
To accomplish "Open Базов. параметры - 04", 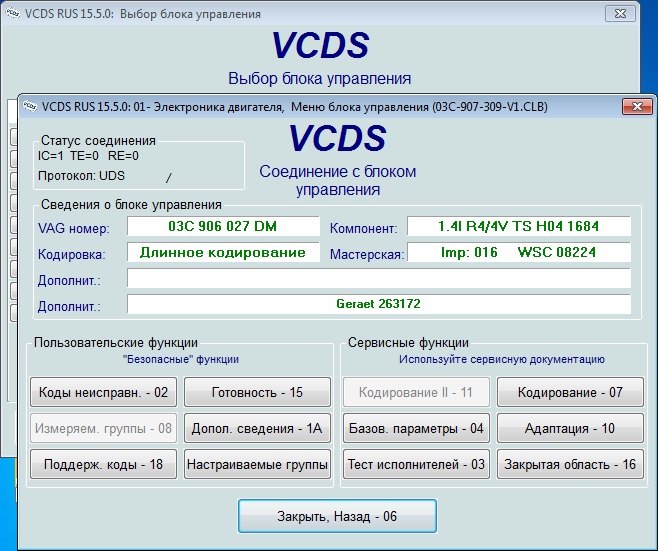I will pyautogui.click(x=416, y=428).
